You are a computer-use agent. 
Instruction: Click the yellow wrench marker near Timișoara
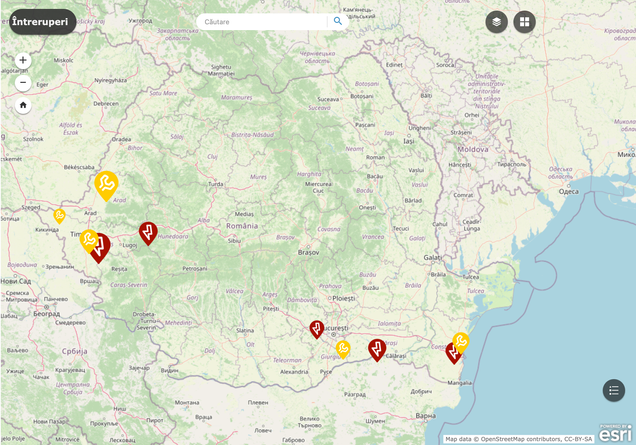tap(88, 239)
